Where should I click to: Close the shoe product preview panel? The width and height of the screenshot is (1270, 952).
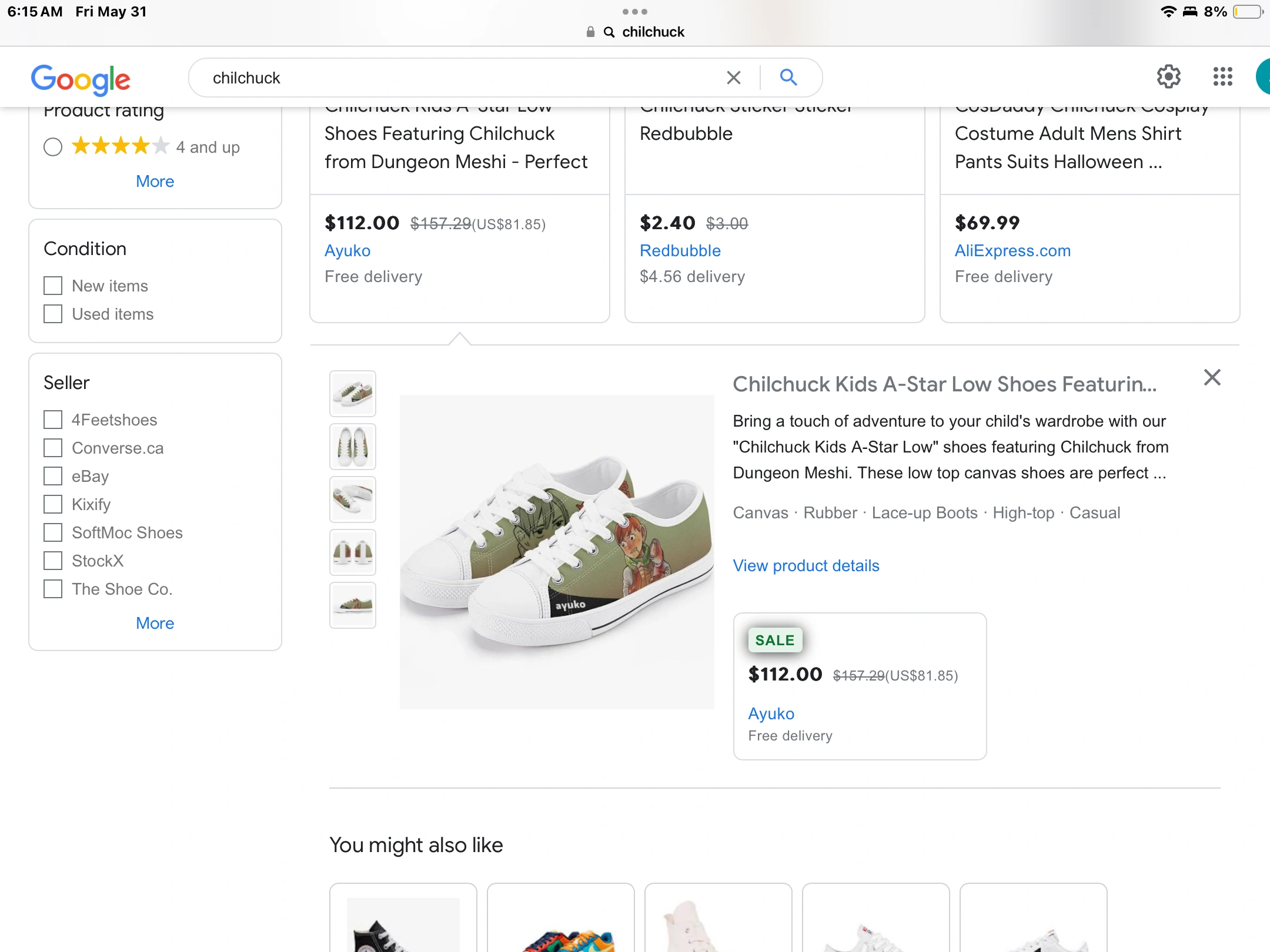1212,377
